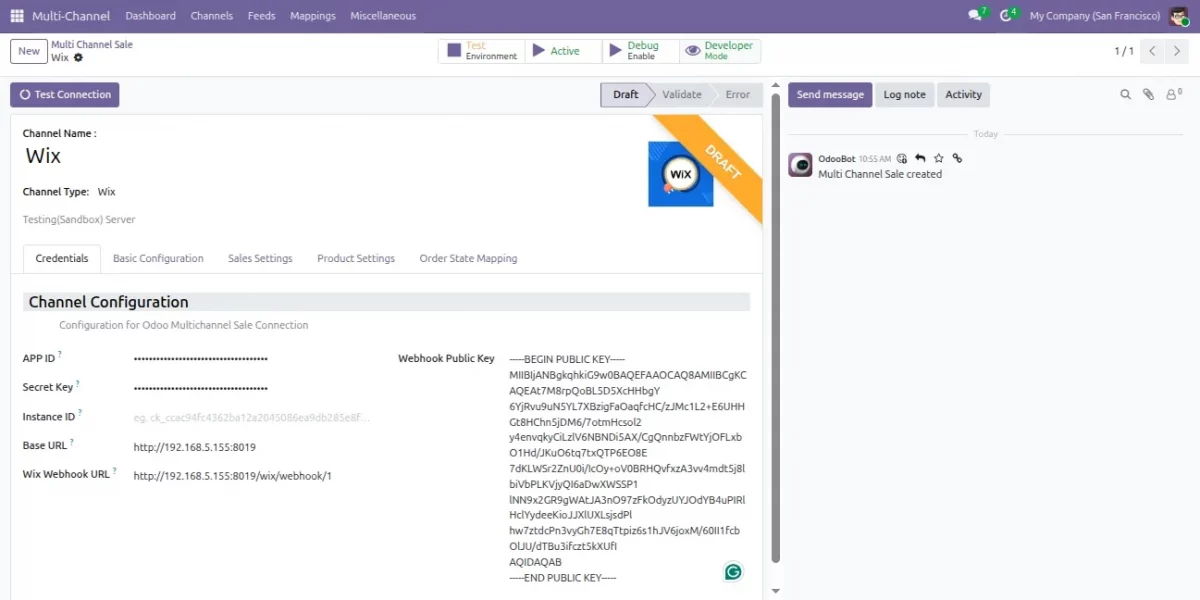1200x600 pixels.
Task: Click the Multi Channel Sale created message
Action: point(880,174)
